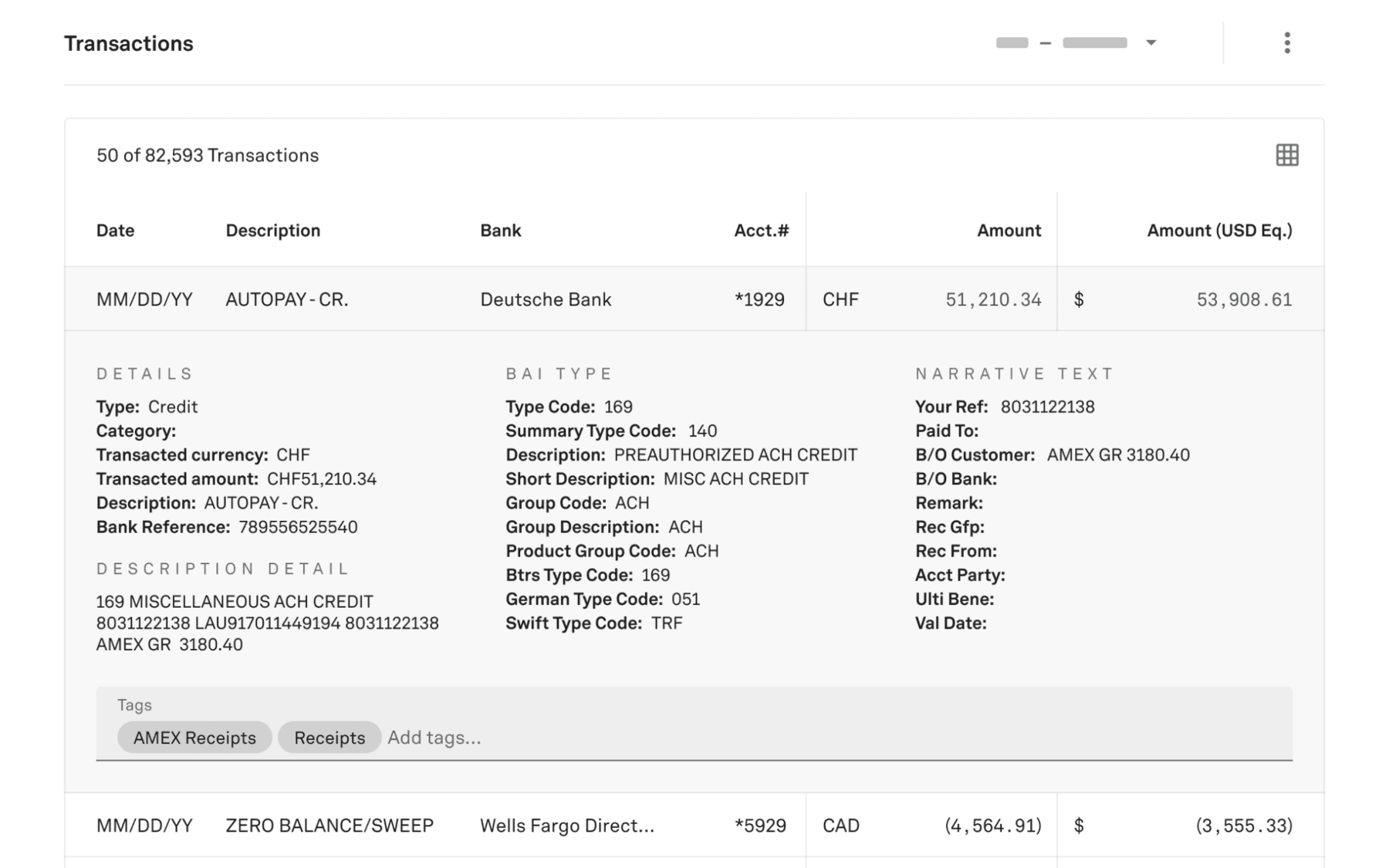Image resolution: width=1389 pixels, height=868 pixels.
Task: Click the Add tags input field
Action: (434, 738)
